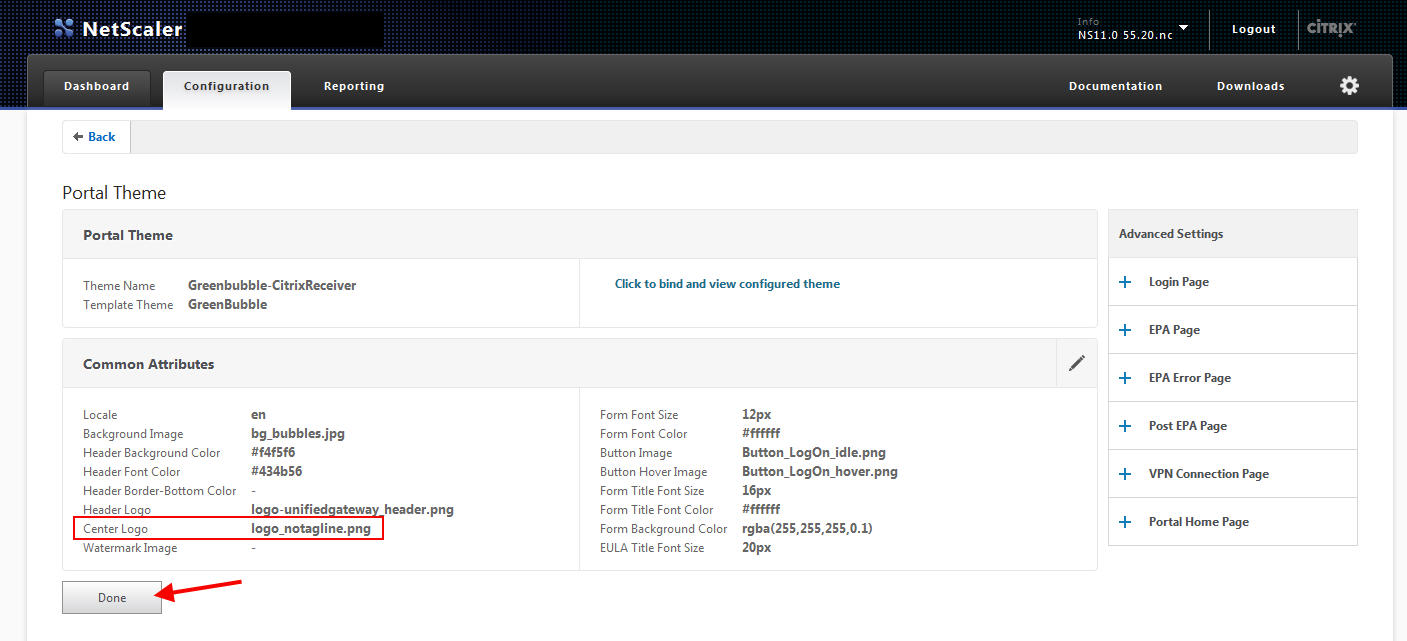Open the Downloads page
This screenshot has height=641, width=1407.
tap(1250, 87)
